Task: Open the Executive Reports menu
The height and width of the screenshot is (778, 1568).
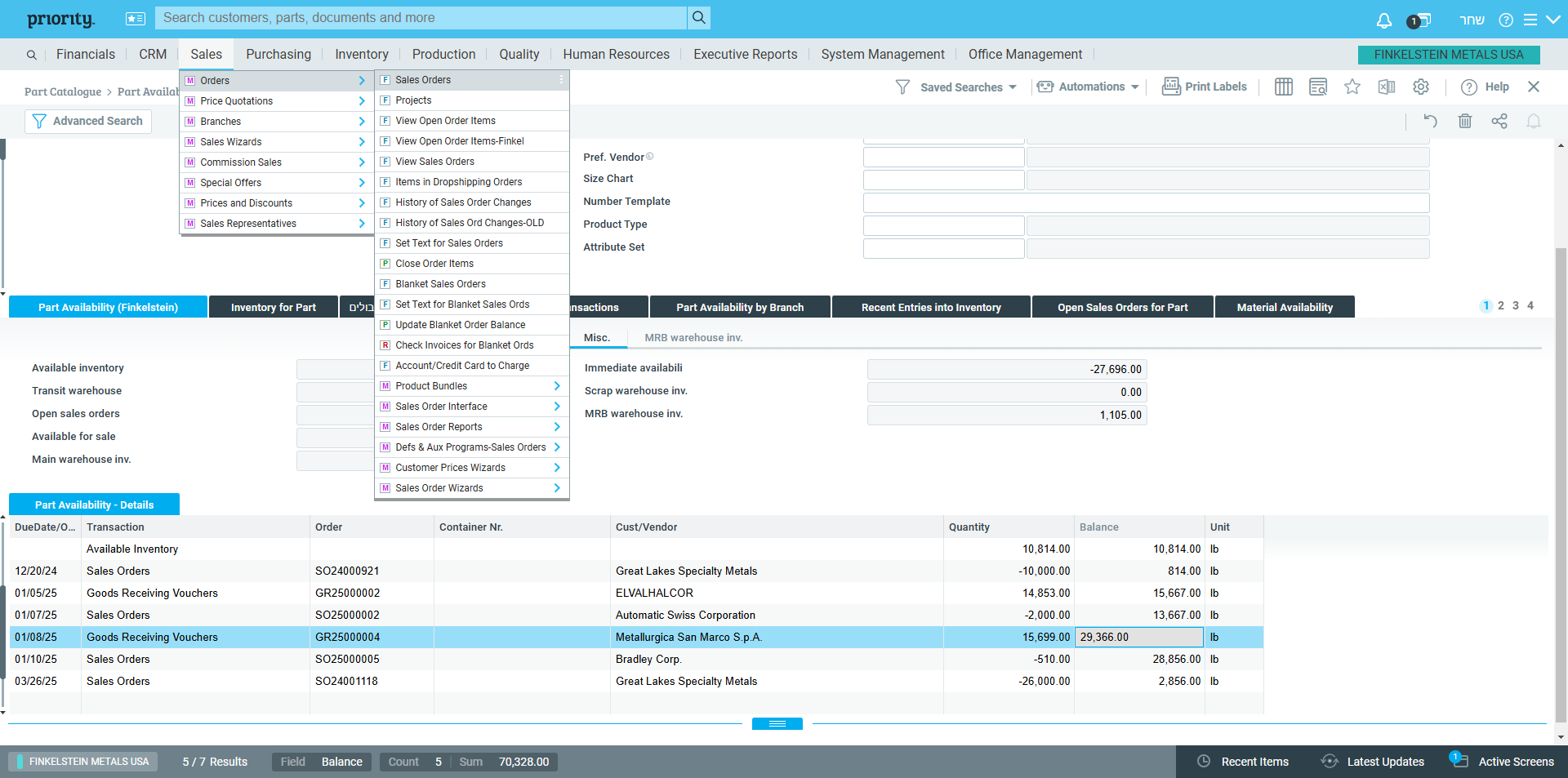Action: tap(746, 54)
